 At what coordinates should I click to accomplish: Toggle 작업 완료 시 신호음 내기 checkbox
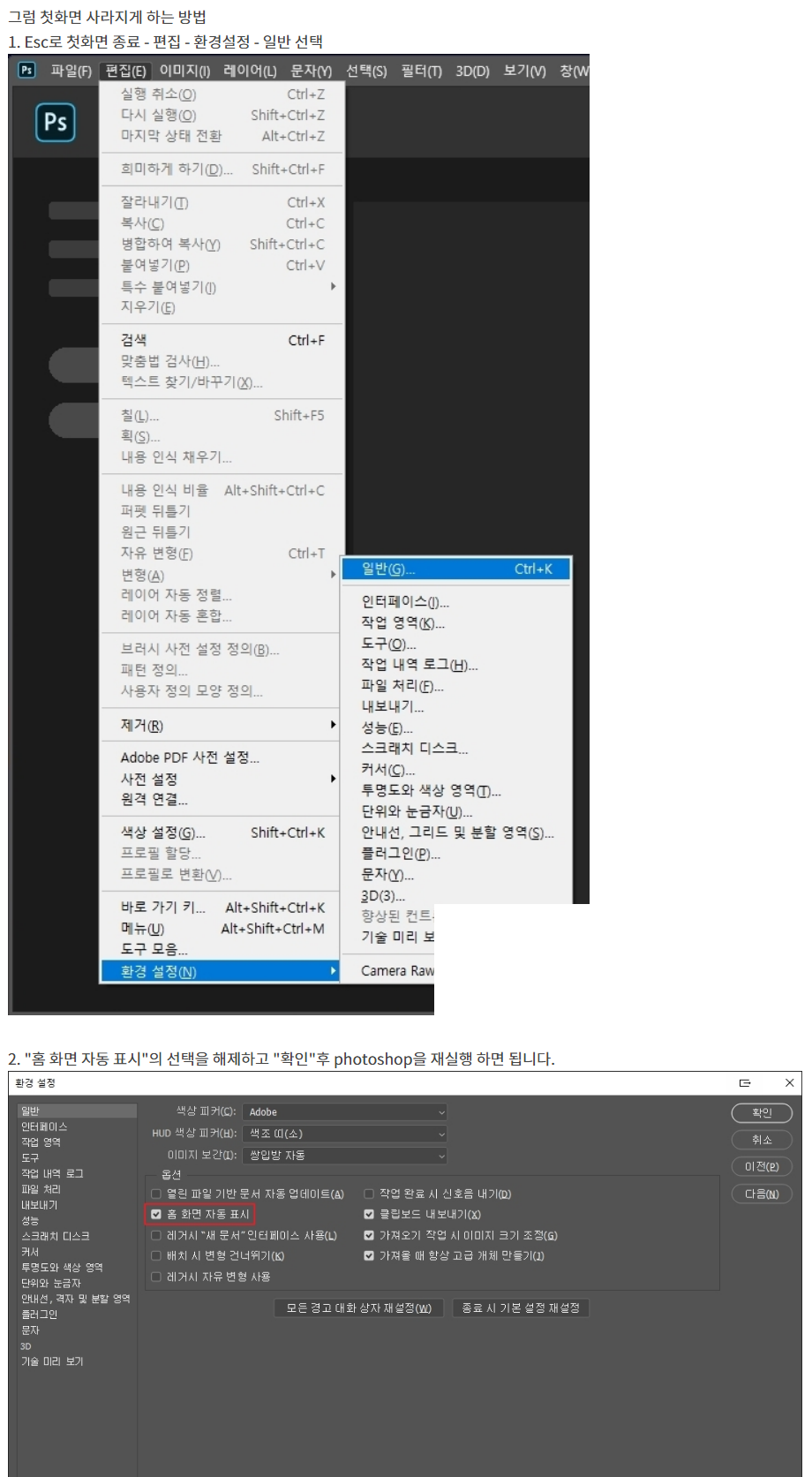[x=369, y=1194]
